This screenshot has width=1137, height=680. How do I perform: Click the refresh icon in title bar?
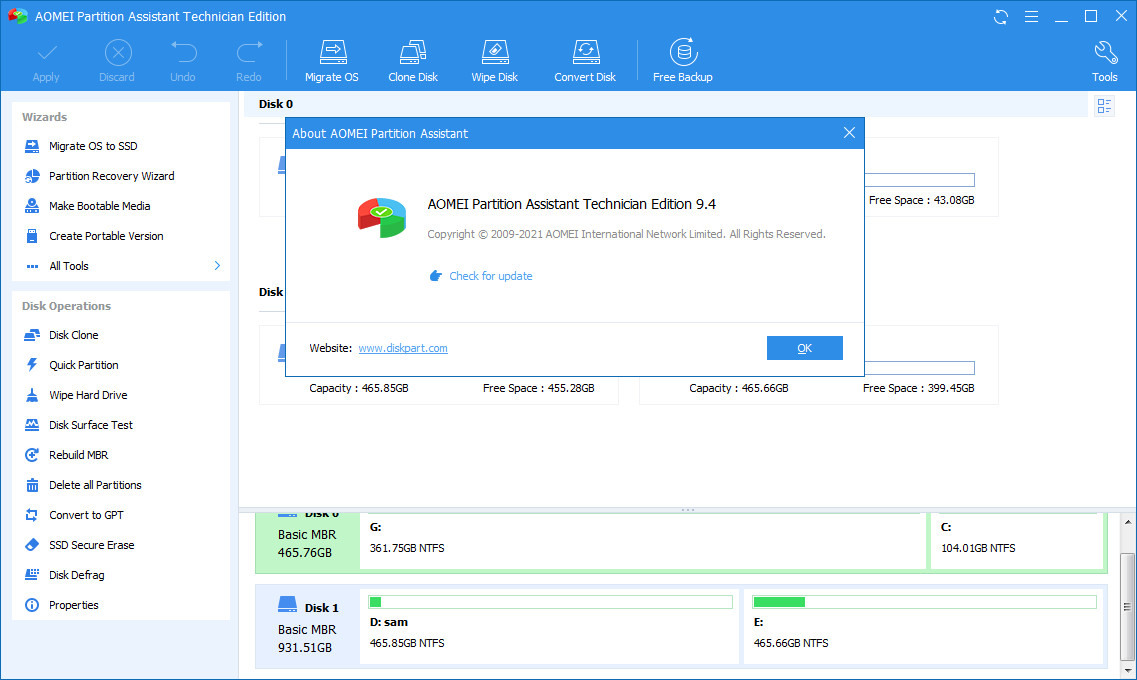pyautogui.click(x=1001, y=17)
